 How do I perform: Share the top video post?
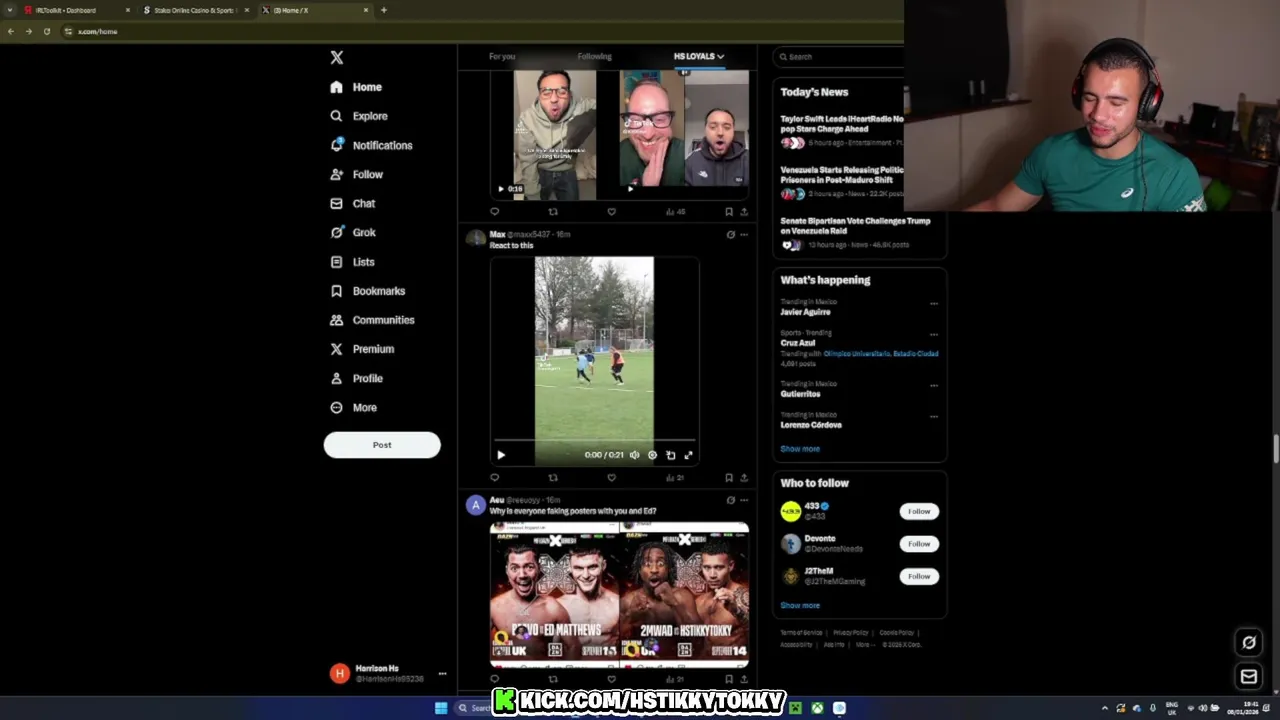[x=743, y=212]
